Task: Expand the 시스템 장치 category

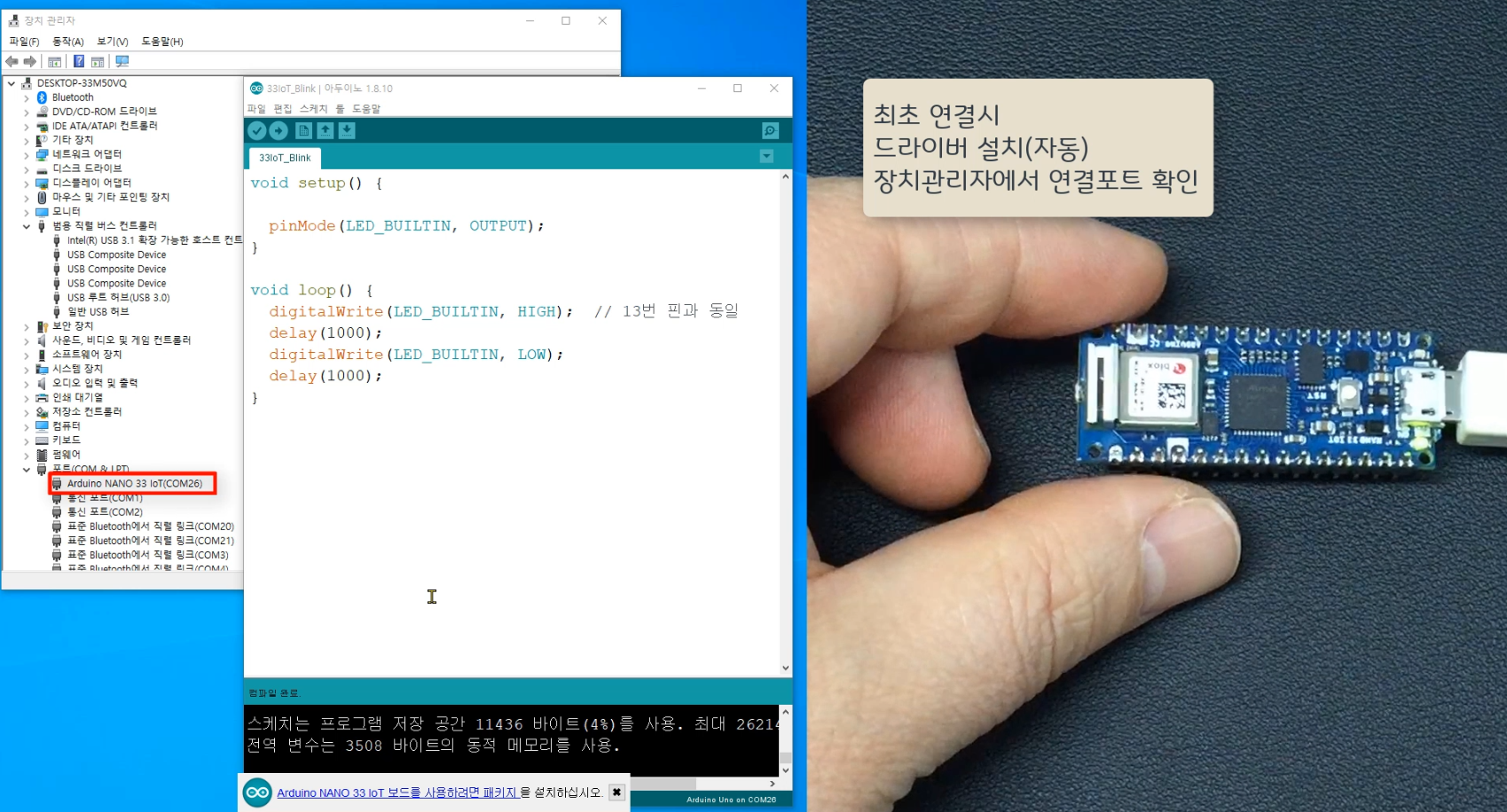Action: tap(27, 369)
